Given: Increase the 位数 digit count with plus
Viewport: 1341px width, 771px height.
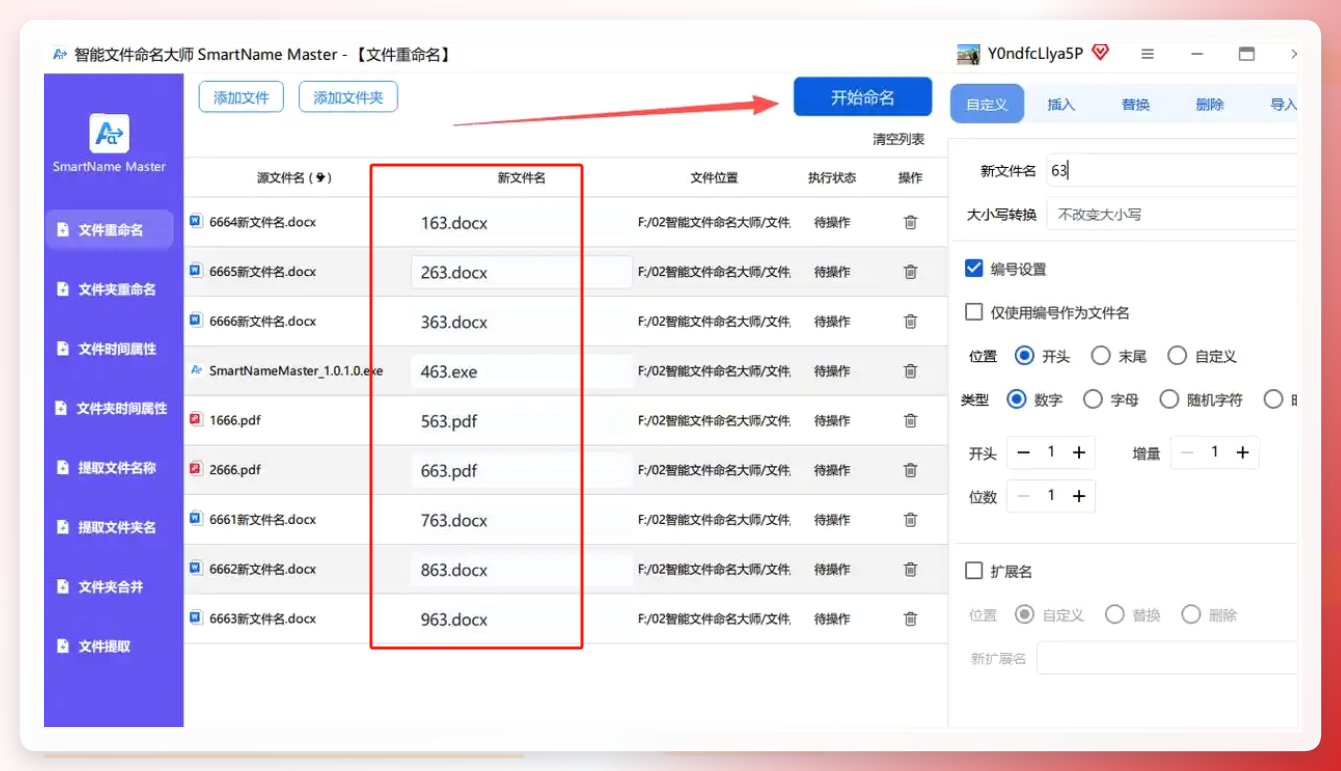Looking at the screenshot, I should 1079,496.
